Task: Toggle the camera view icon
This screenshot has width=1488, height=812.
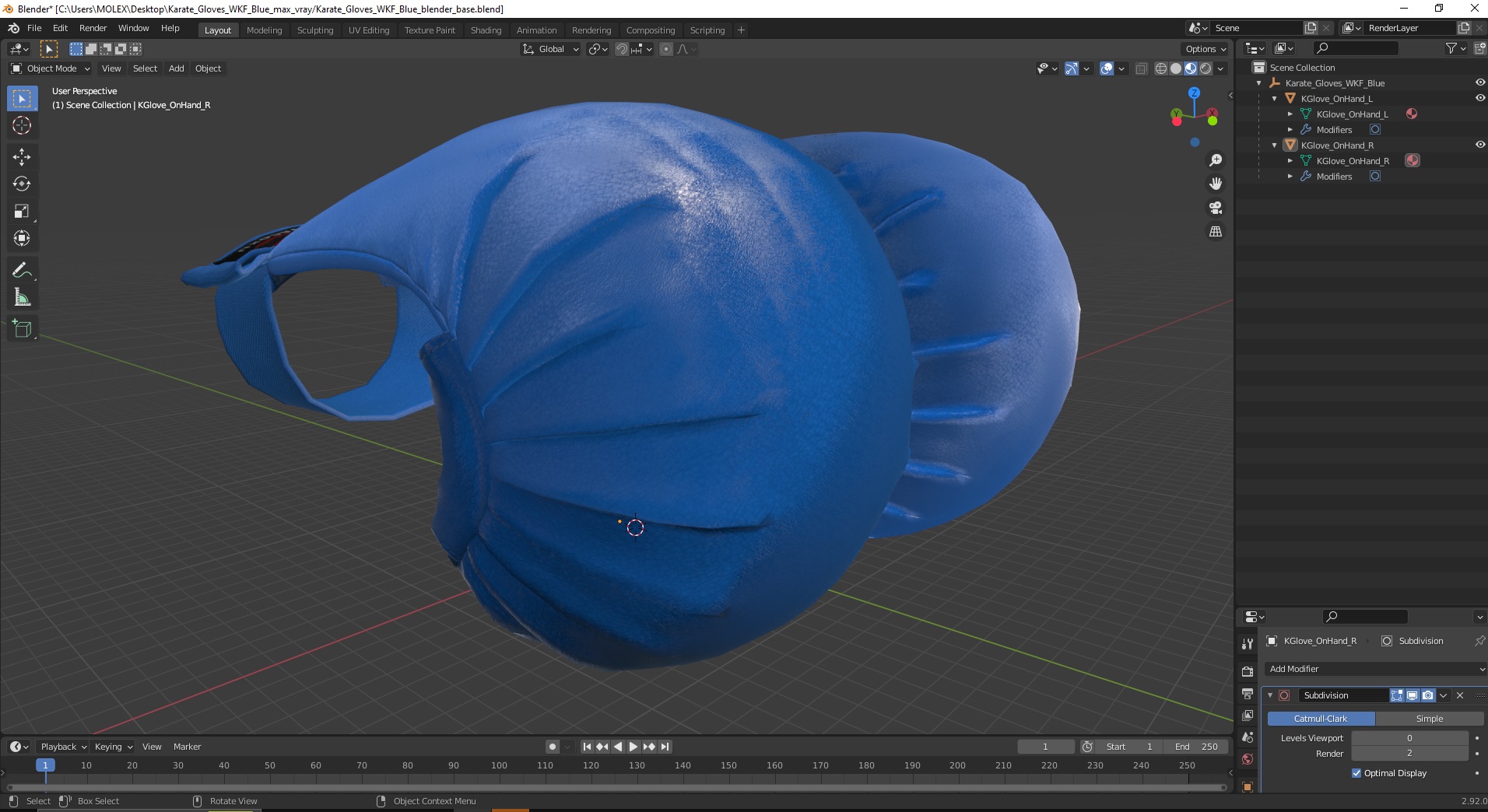Action: click(1215, 208)
